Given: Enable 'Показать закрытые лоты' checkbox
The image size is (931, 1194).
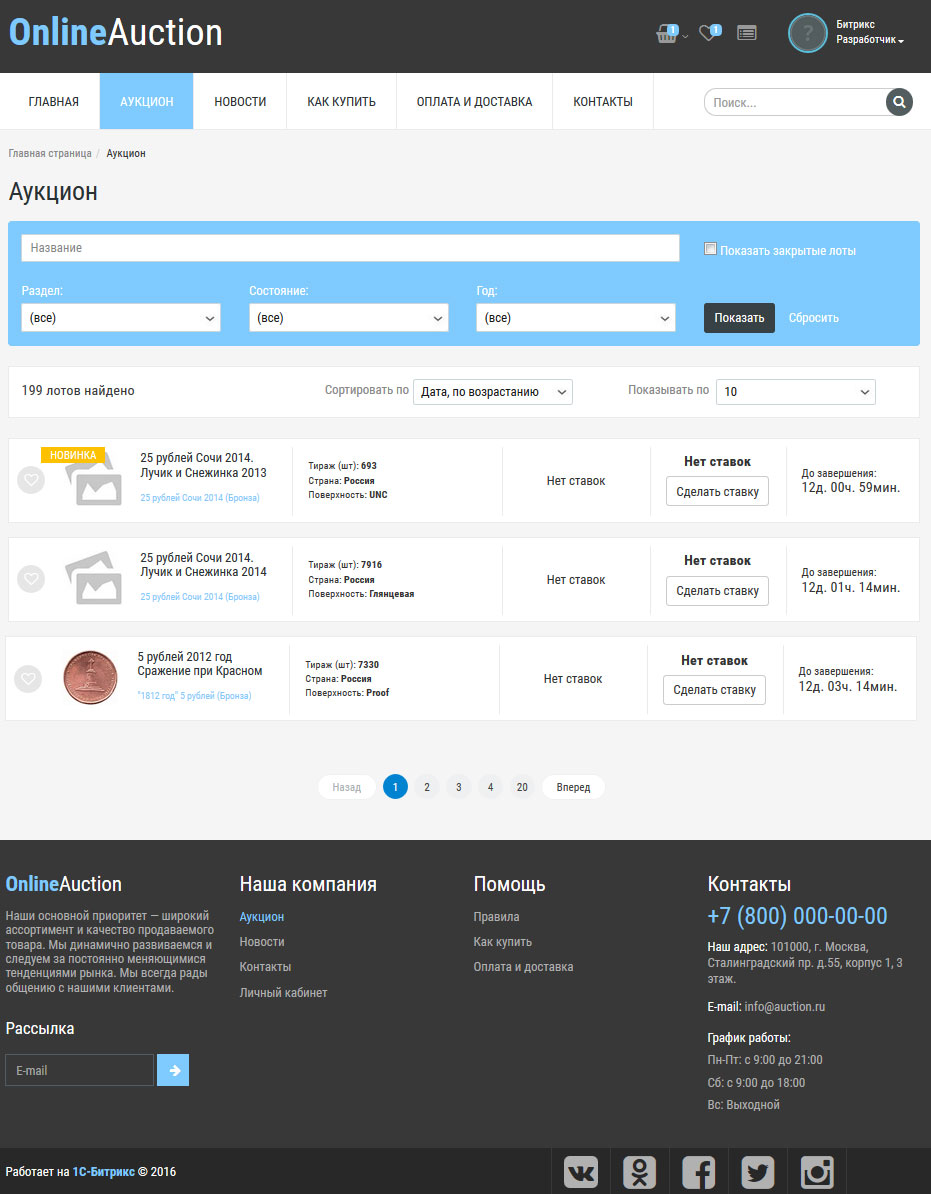Looking at the screenshot, I should click(x=711, y=250).
